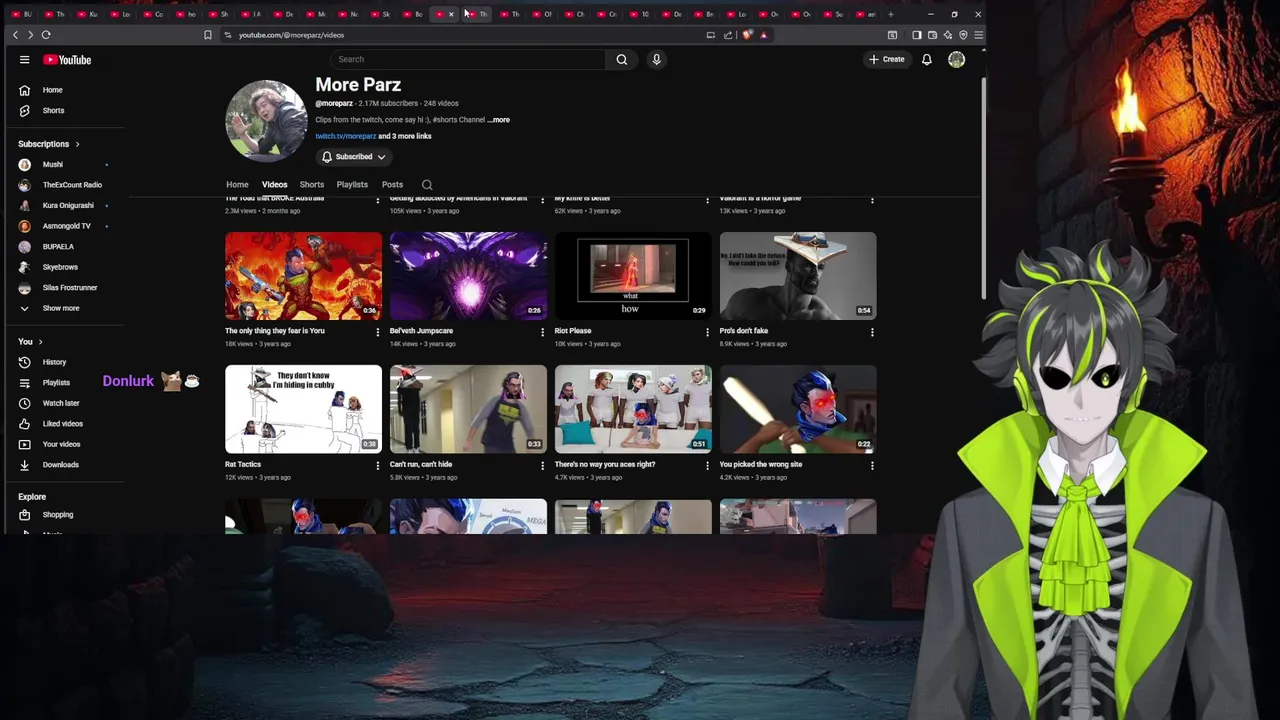Click the Brave Rewards triangle icon

(763, 35)
